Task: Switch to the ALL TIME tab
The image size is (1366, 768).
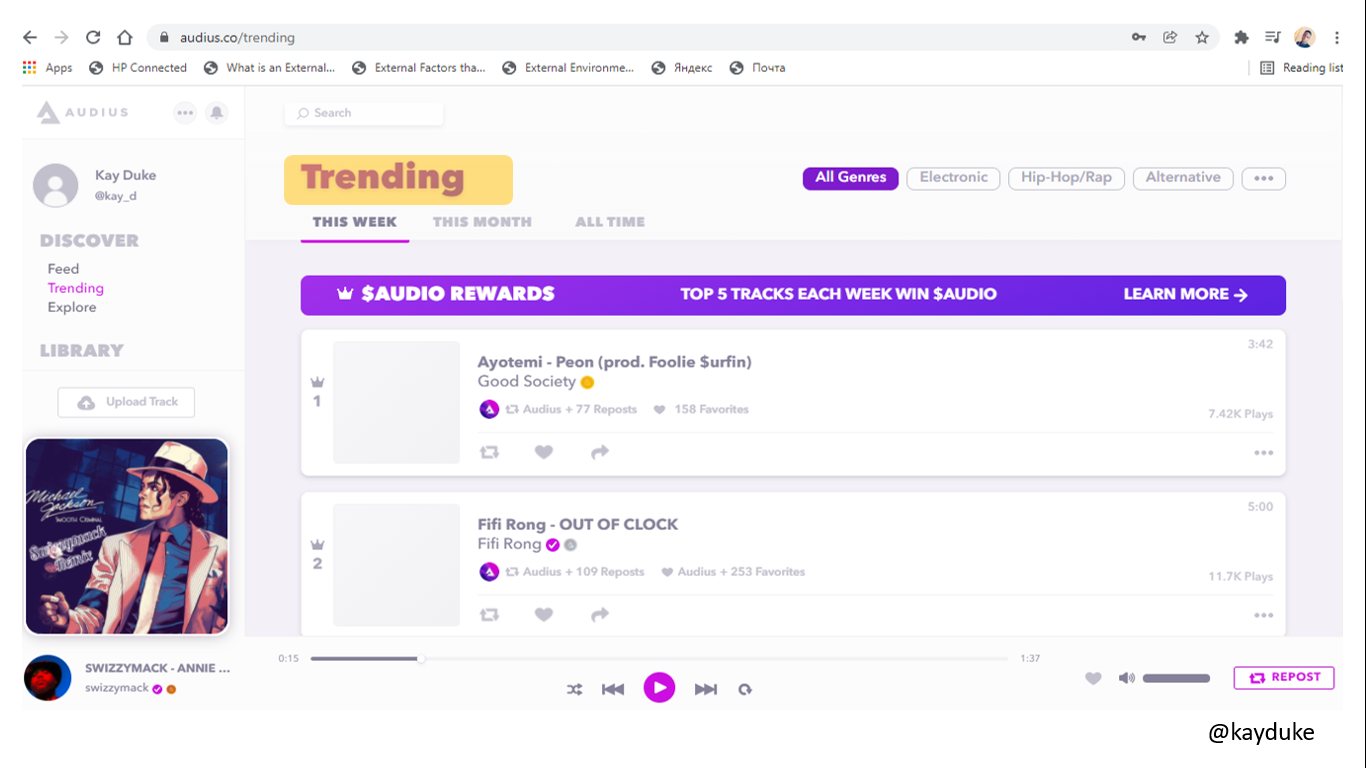Action: [610, 222]
